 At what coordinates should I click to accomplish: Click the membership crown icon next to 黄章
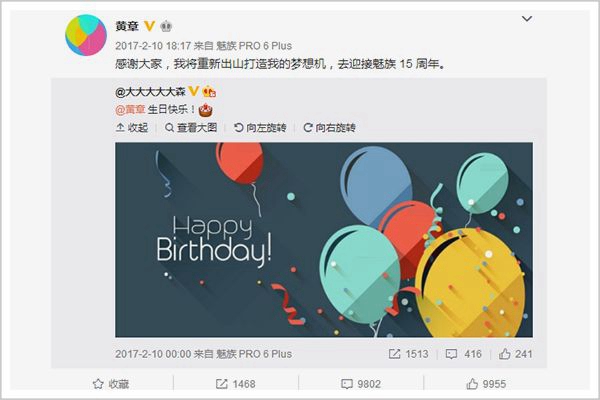click(166, 26)
